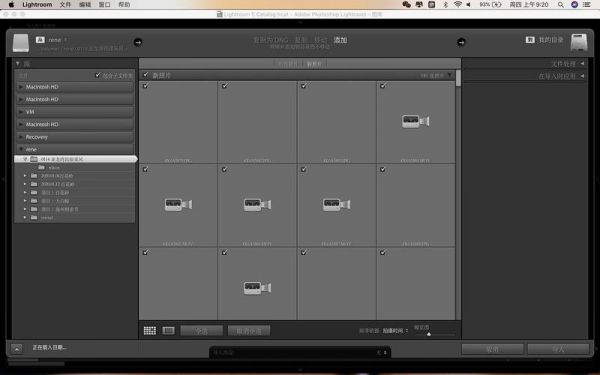This screenshot has height=375, width=600.
Task: Uncheck first video in second row
Action: (145, 170)
